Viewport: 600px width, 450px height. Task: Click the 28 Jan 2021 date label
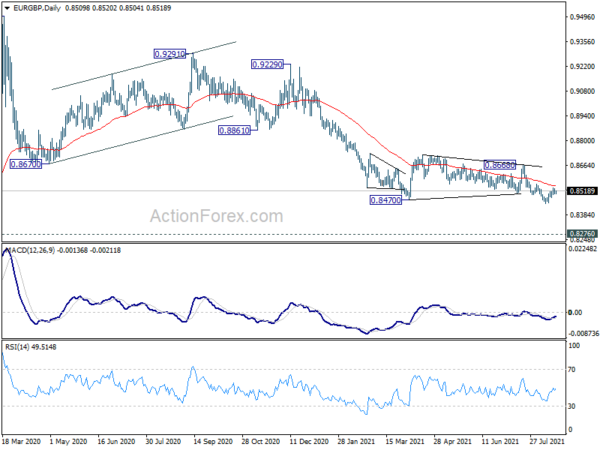pyautogui.click(x=357, y=441)
